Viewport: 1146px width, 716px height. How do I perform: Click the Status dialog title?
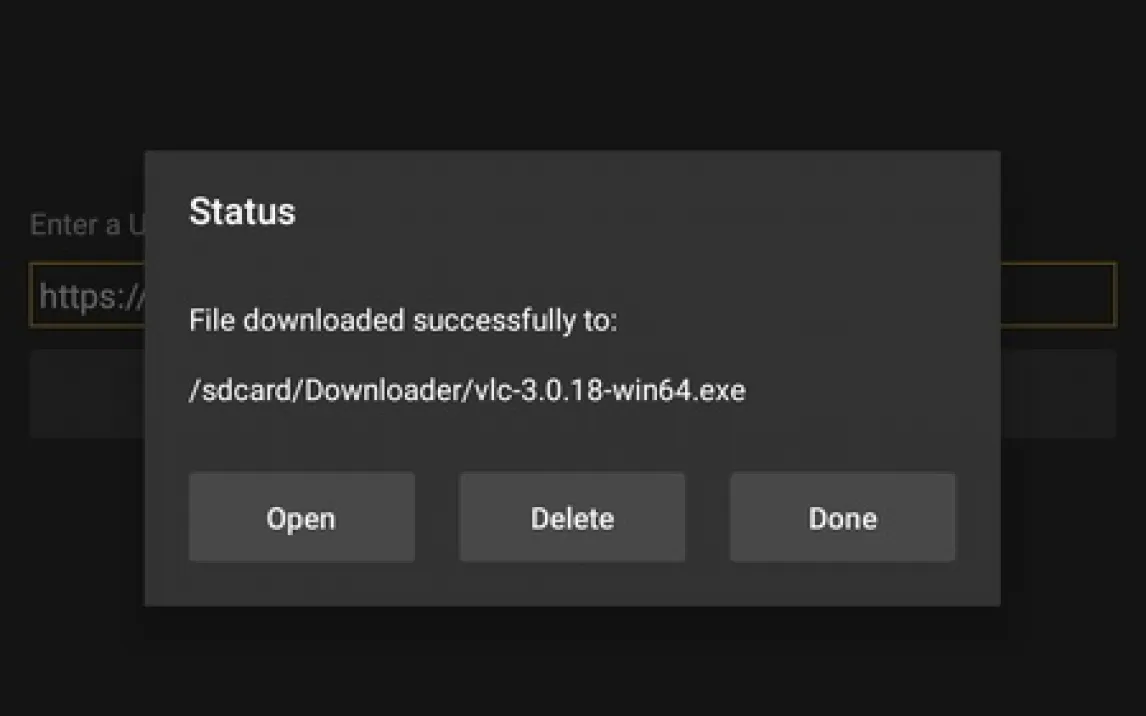[242, 212]
